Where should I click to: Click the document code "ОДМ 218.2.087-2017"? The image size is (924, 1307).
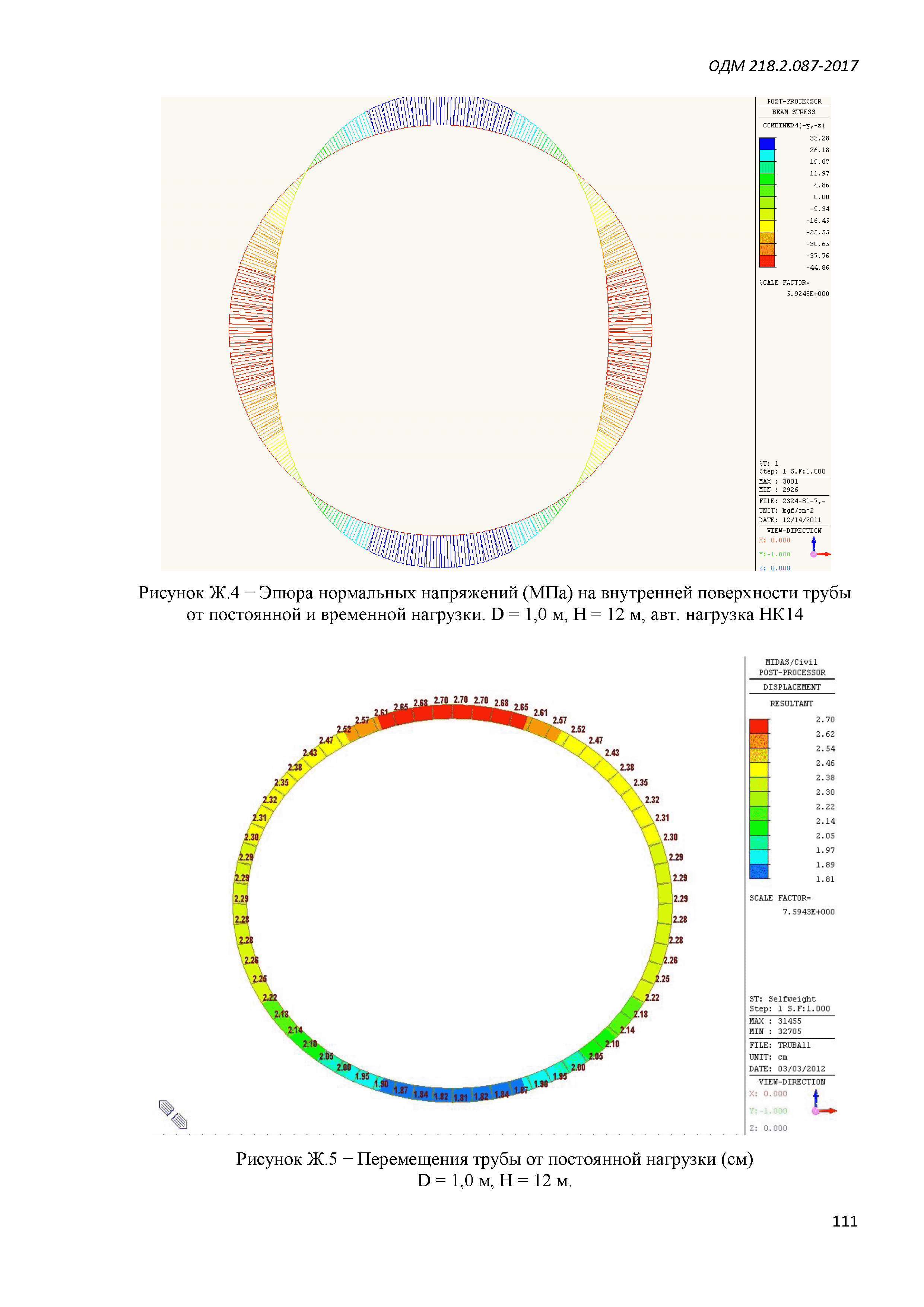pos(783,66)
